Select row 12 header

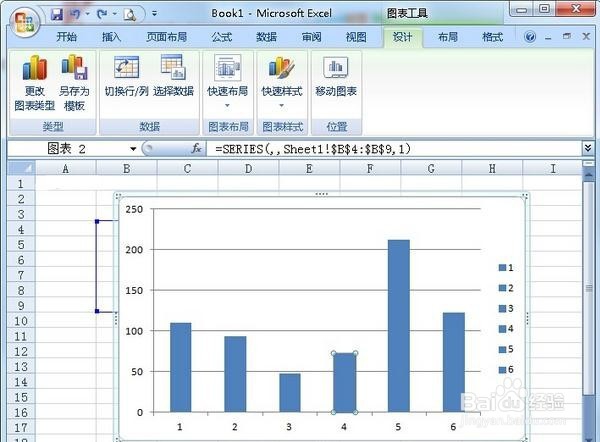point(21,351)
